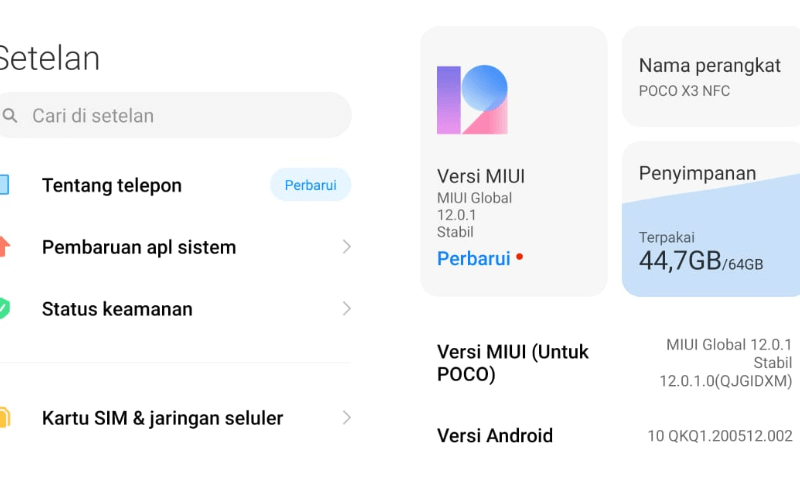Tap the Perbarui pill button
This screenshot has height=488, width=800.
pos(311,185)
